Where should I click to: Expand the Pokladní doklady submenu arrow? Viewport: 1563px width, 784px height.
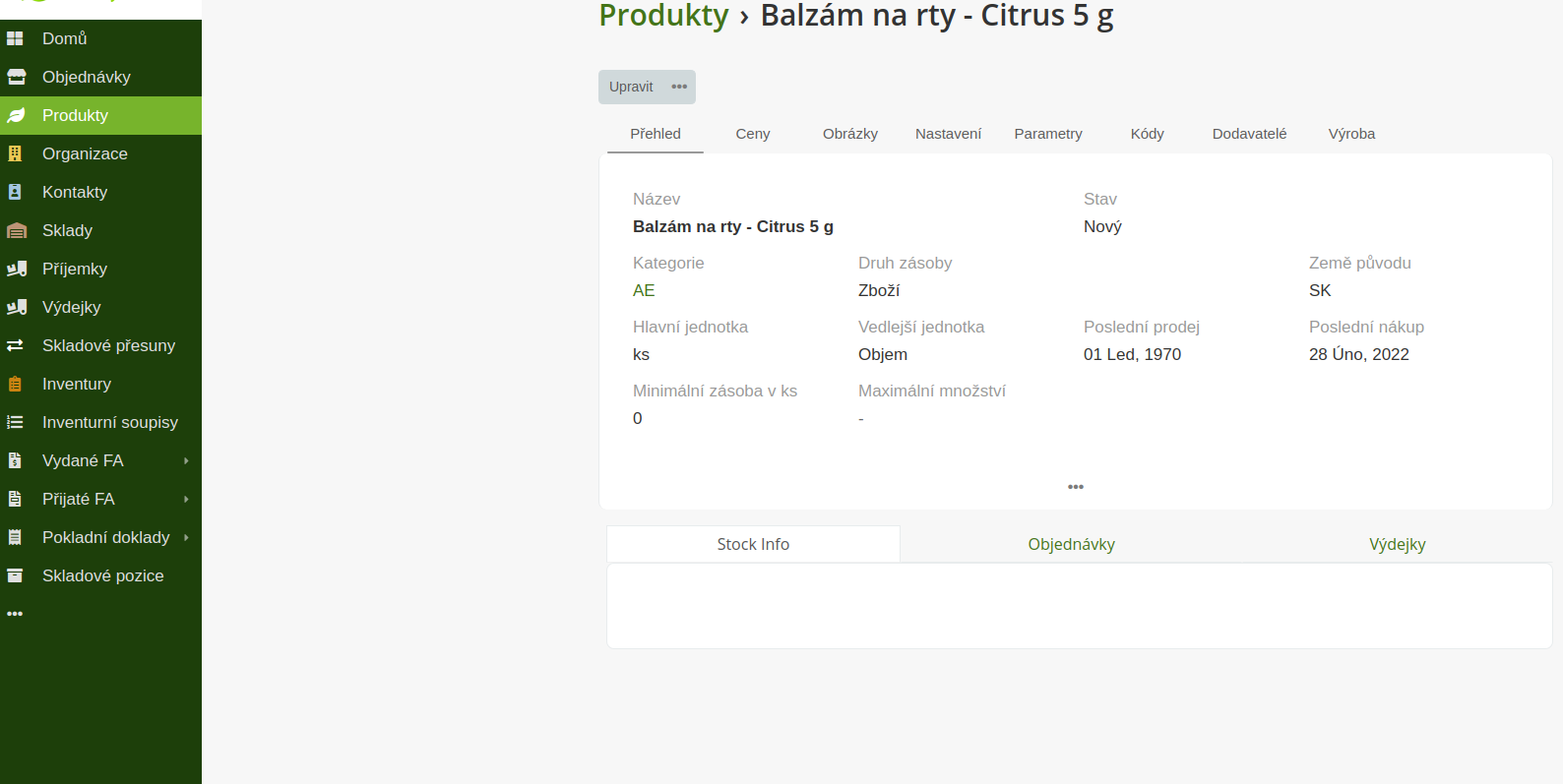[186, 537]
